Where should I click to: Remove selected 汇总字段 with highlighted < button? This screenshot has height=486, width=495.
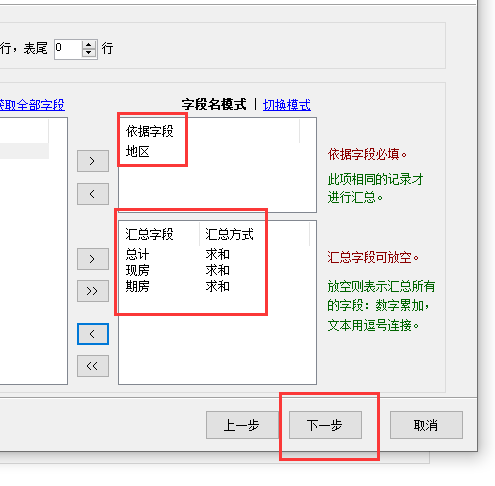click(x=93, y=334)
